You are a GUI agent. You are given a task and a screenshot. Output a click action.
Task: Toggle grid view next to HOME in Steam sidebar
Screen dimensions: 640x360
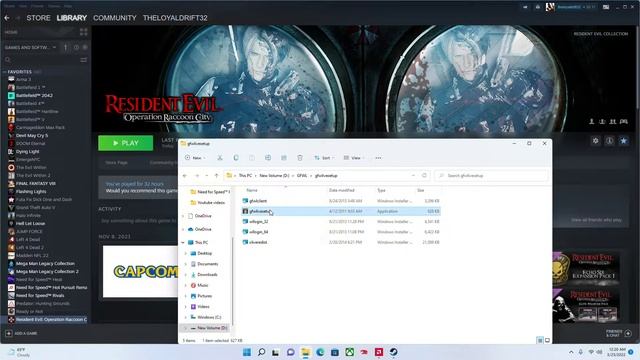84,32
